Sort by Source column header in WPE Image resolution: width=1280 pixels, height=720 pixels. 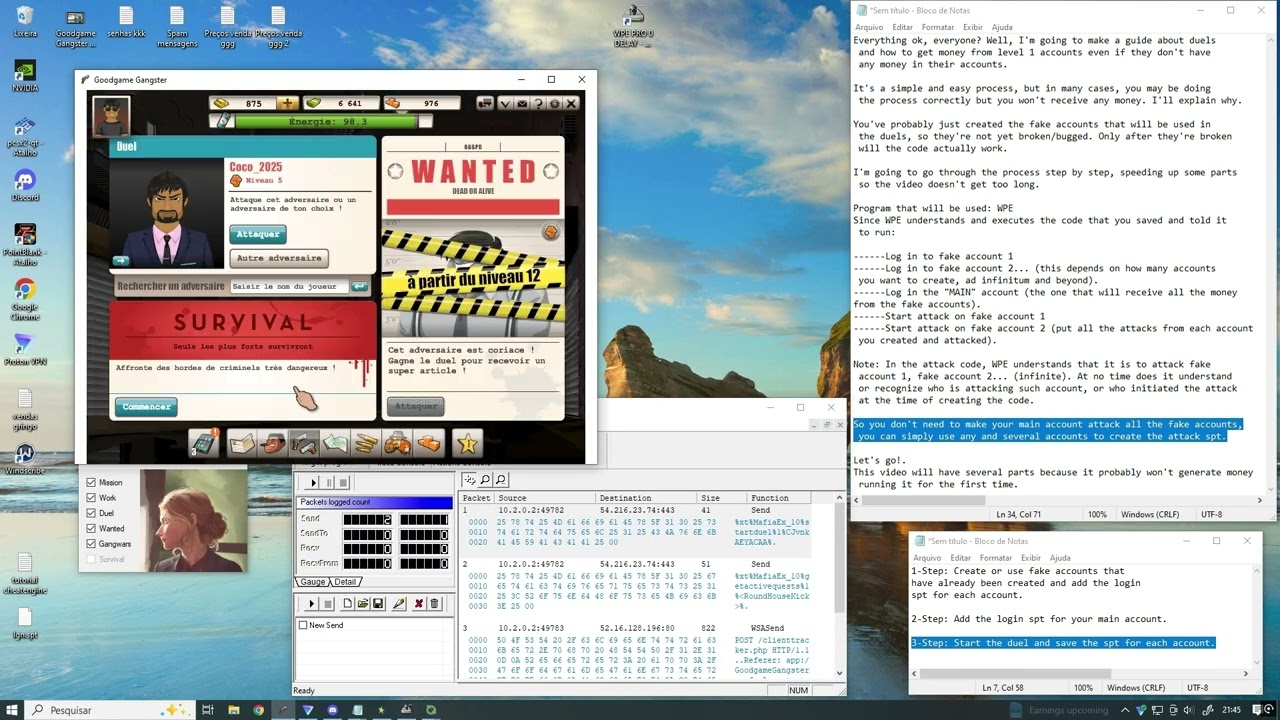pos(546,498)
